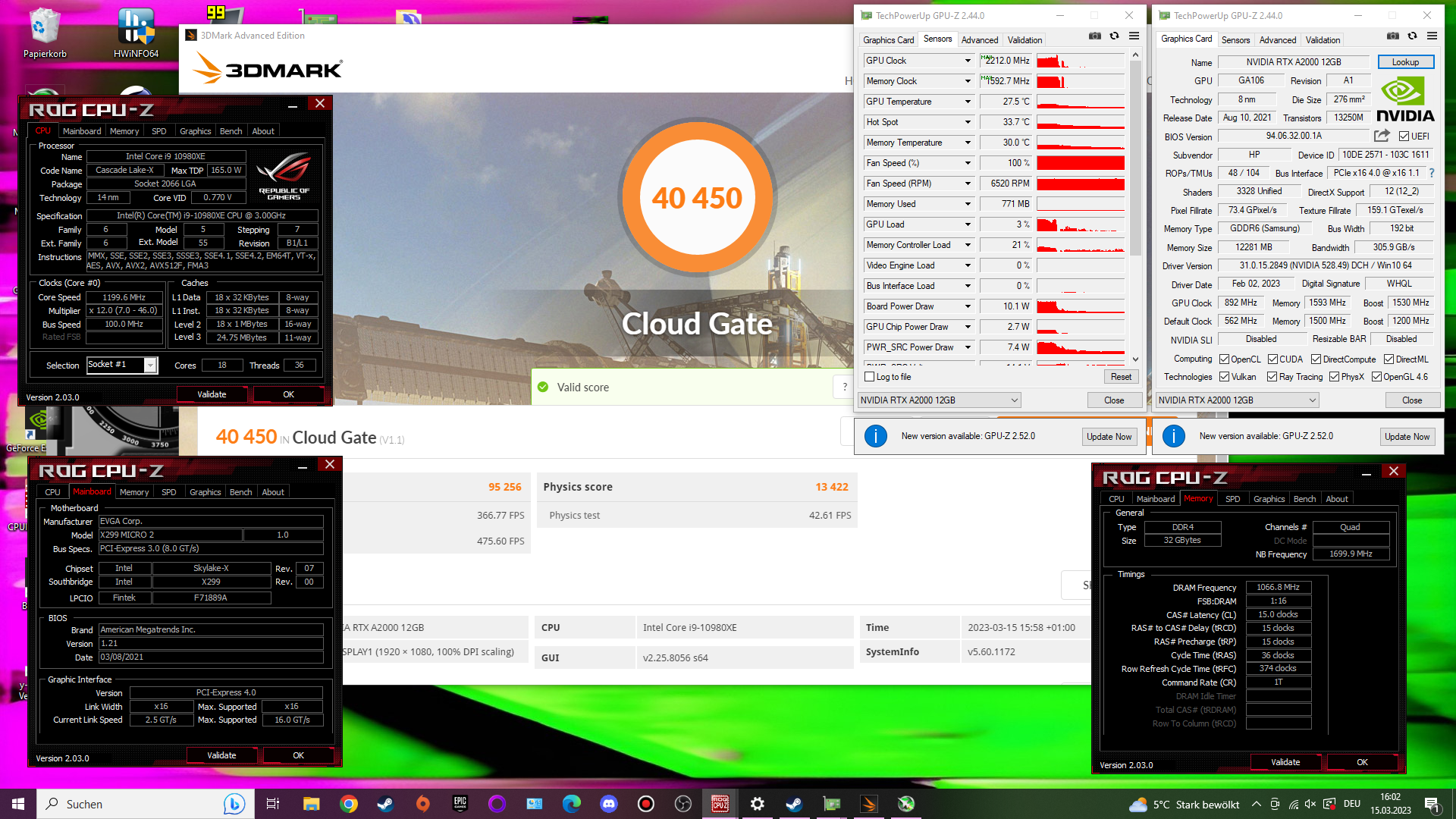Click the weather widget showing 5°C Stark bewölkt
The width and height of the screenshot is (1456, 819).
point(1184,805)
